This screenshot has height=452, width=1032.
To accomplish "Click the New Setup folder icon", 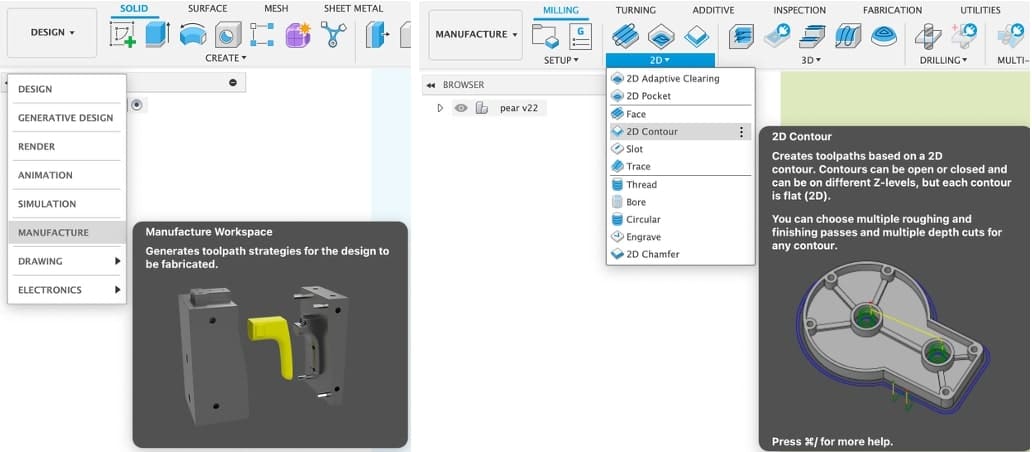I will 545,36.
